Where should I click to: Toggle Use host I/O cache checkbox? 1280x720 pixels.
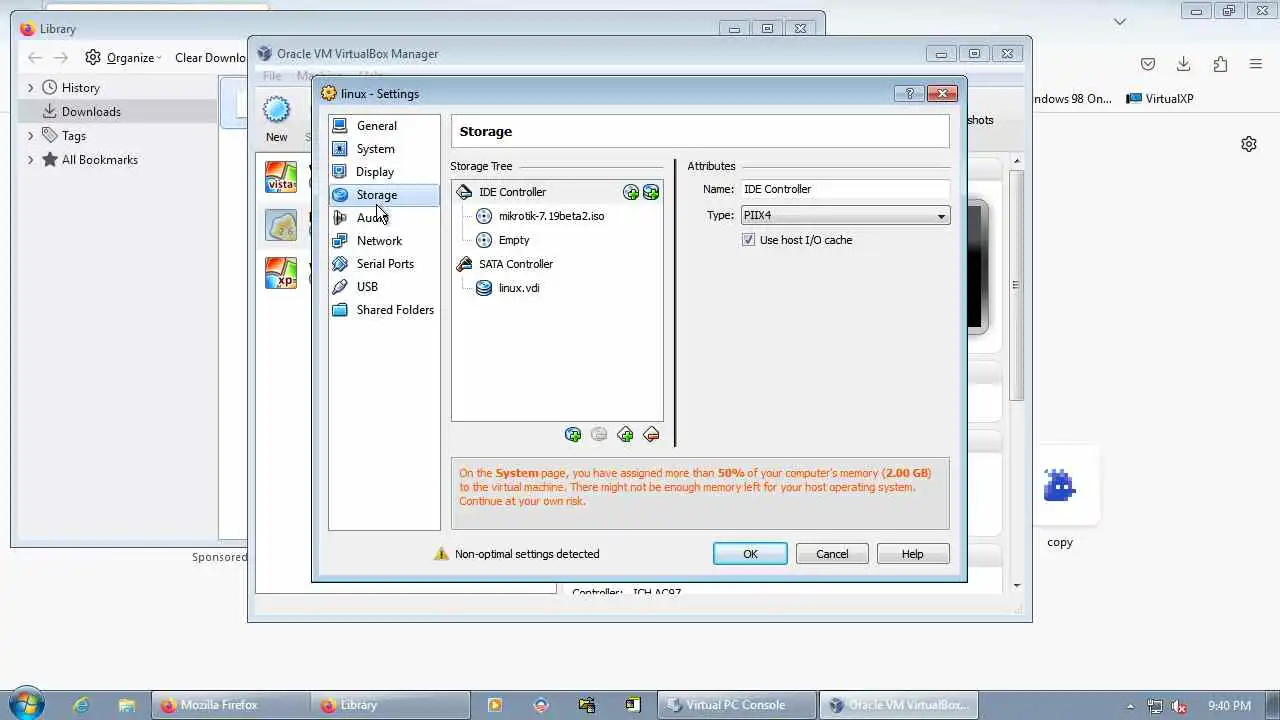click(x=748, y=240)
